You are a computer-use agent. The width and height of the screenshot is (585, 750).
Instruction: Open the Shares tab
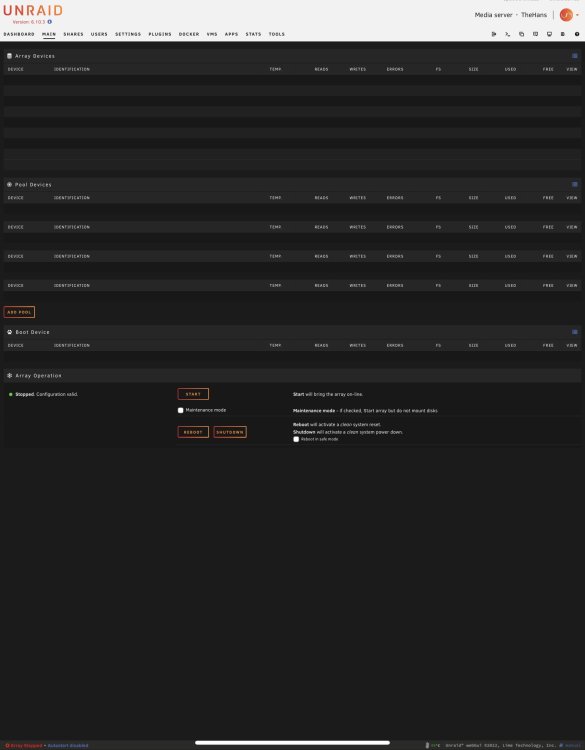[73, 34]
